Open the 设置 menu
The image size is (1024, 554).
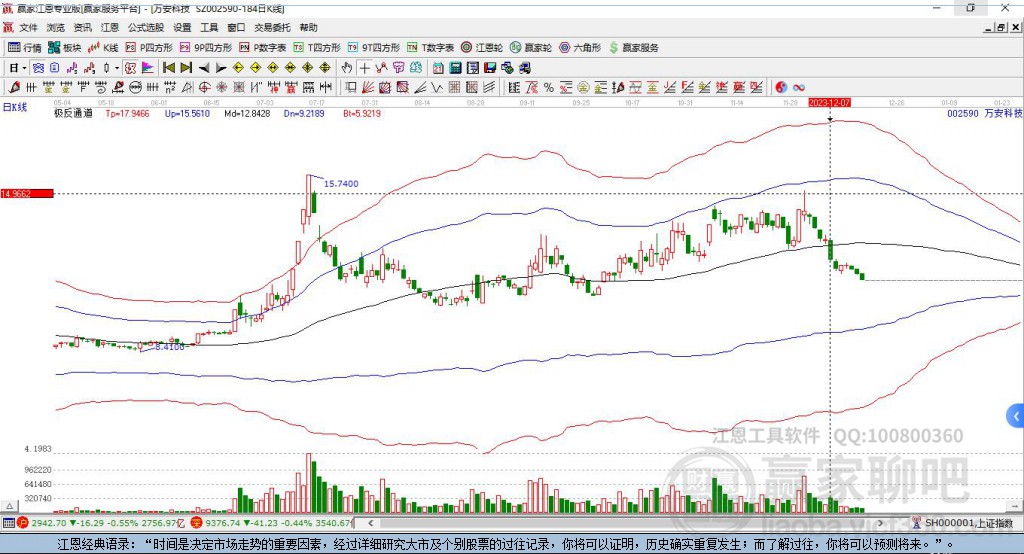click(x=182, y=27)
